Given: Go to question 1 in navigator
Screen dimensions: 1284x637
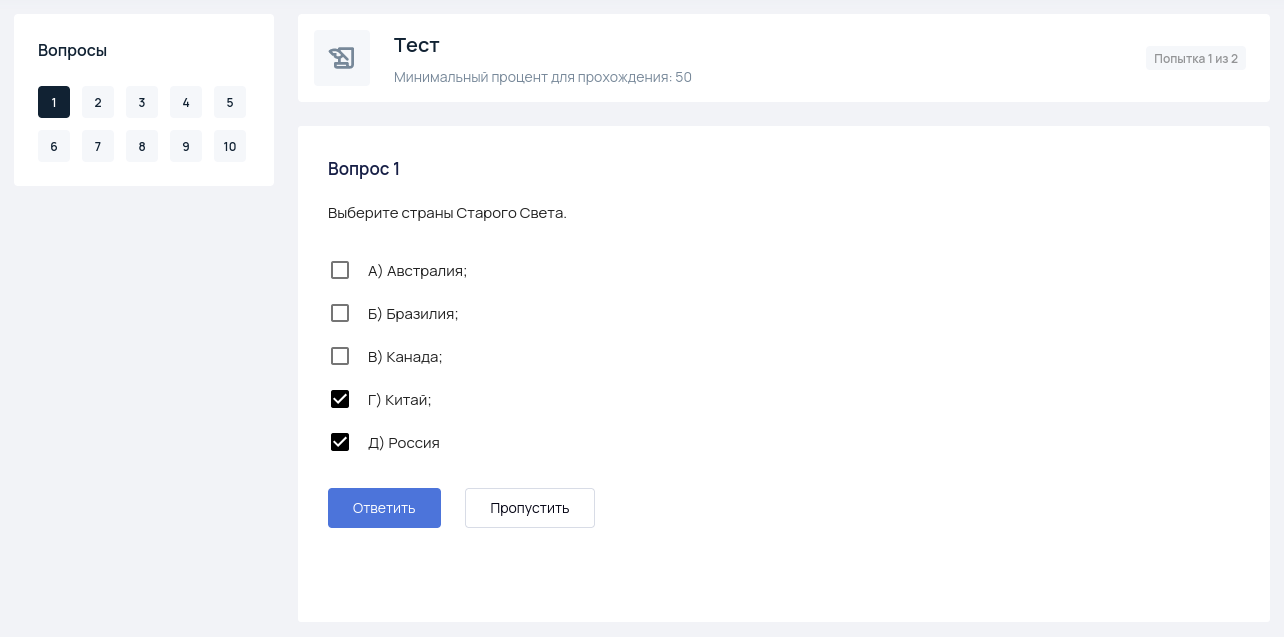Looking at the screenshot, I should pyautogui.click(x=54, y=102).
